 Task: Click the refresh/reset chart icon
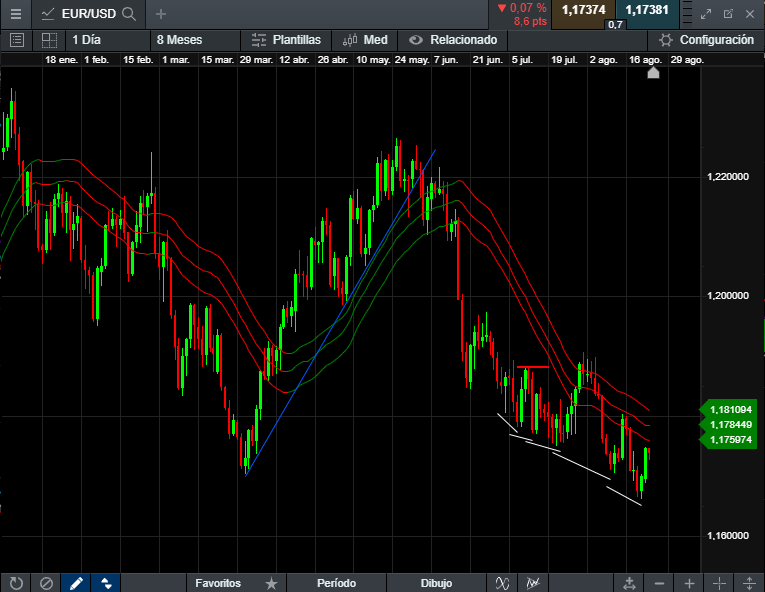tap(16, 583)
